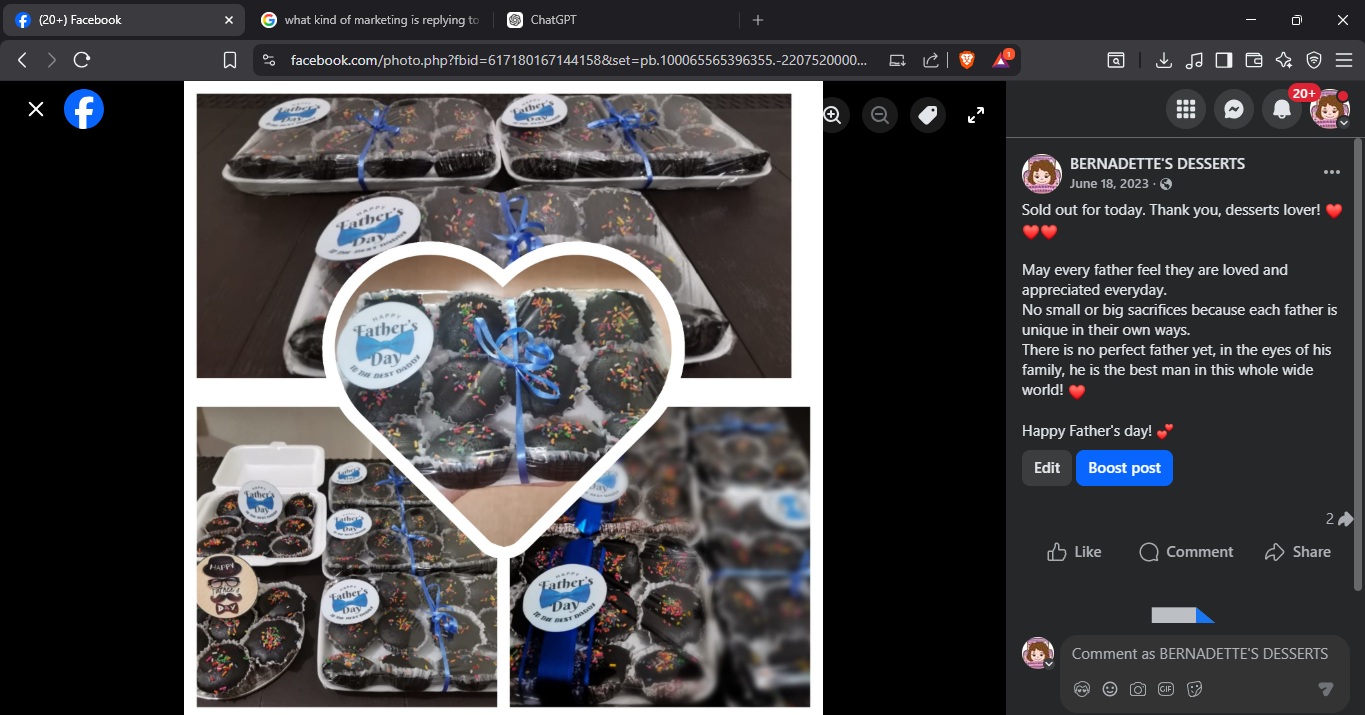1365x715 pixels.
Task: Go forward in the browser
Action: (52, 60)
